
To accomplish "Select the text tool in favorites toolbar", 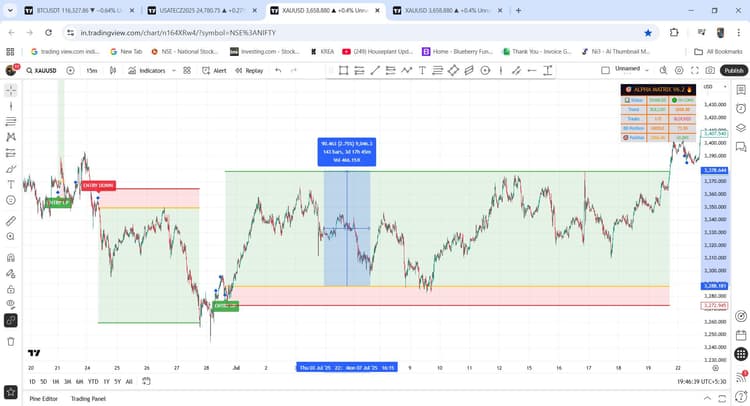I will [x=422, y=70].
